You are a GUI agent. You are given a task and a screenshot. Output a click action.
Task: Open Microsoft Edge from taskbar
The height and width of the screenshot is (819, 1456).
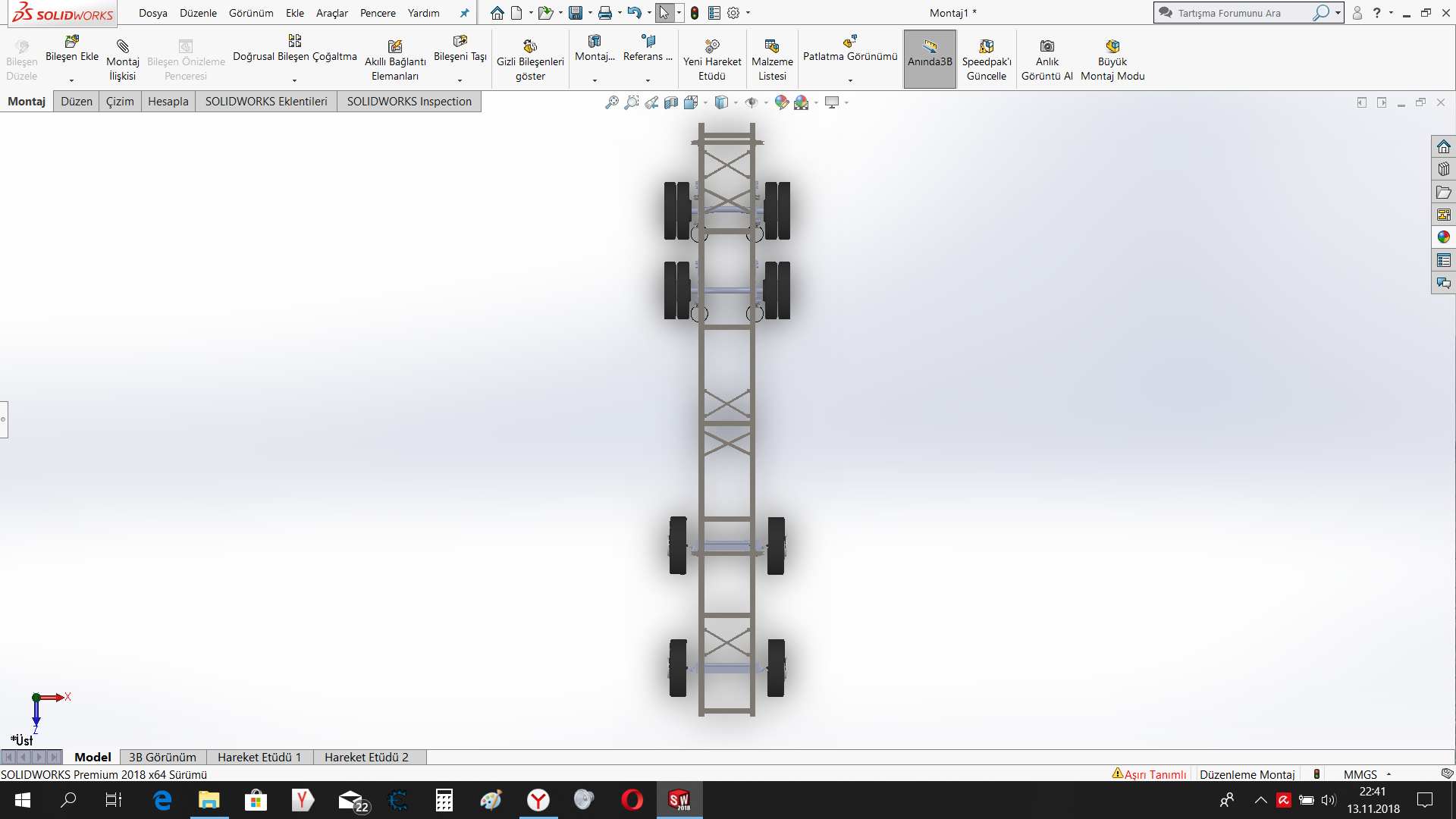[x=162, y=800]
